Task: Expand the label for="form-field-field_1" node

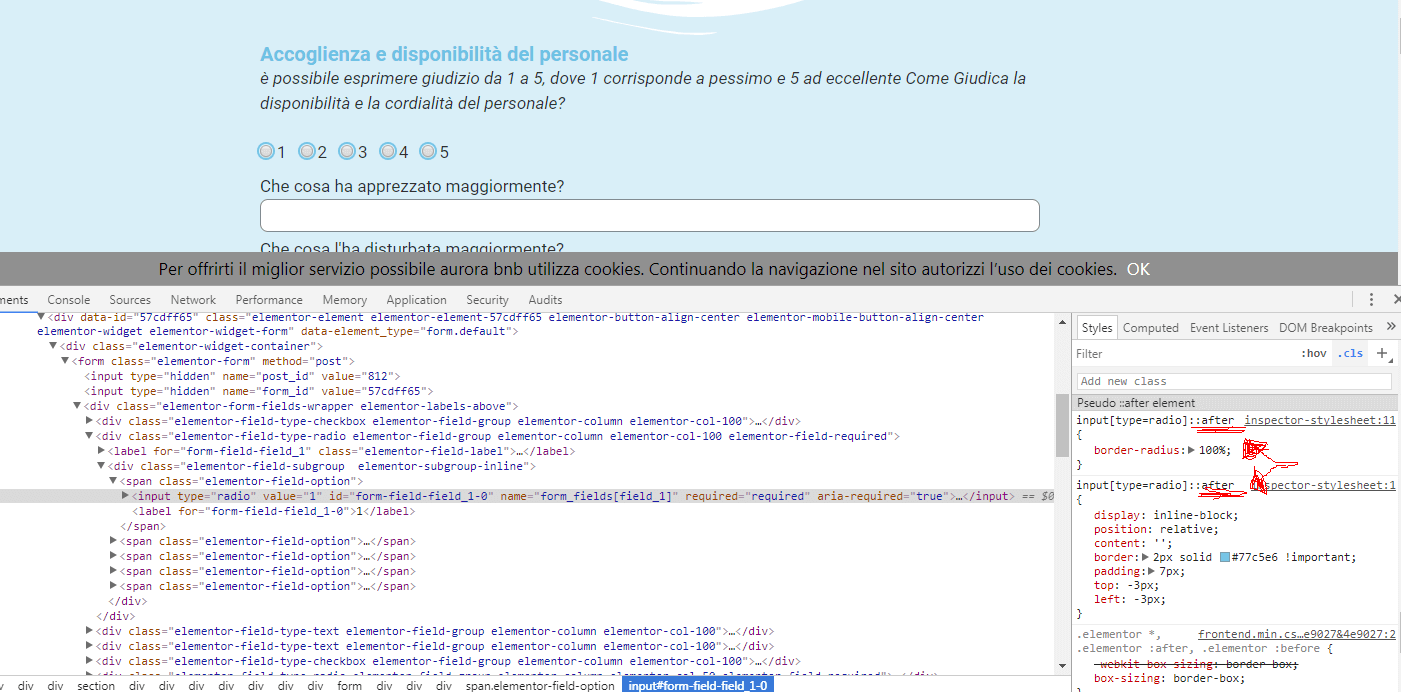Action: click(101, 451)
